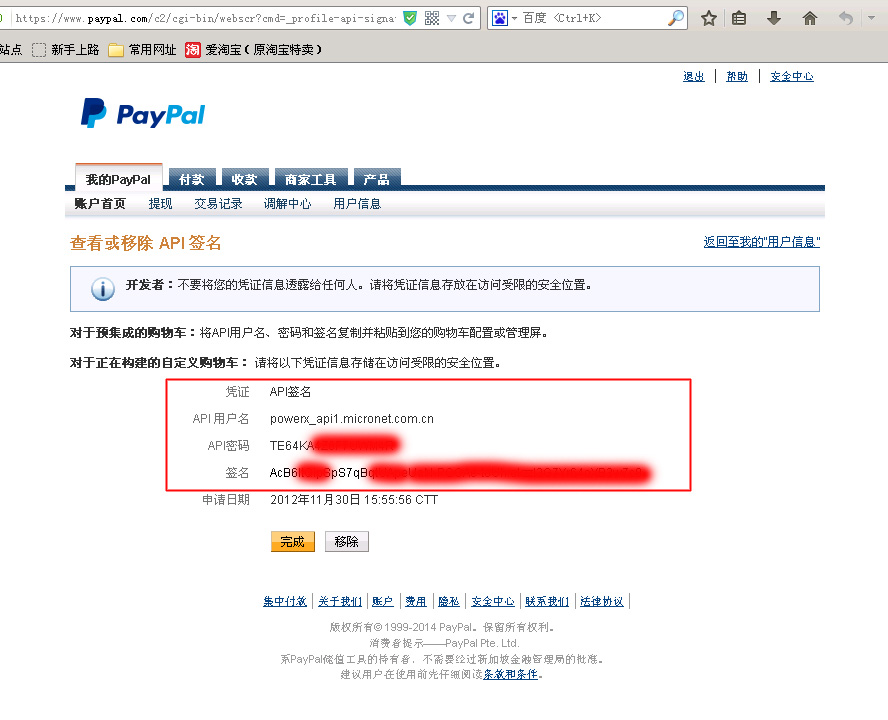Screen dimensions: 888x720
Task: Open the 帮助 help link
Action: pos(737,76)
